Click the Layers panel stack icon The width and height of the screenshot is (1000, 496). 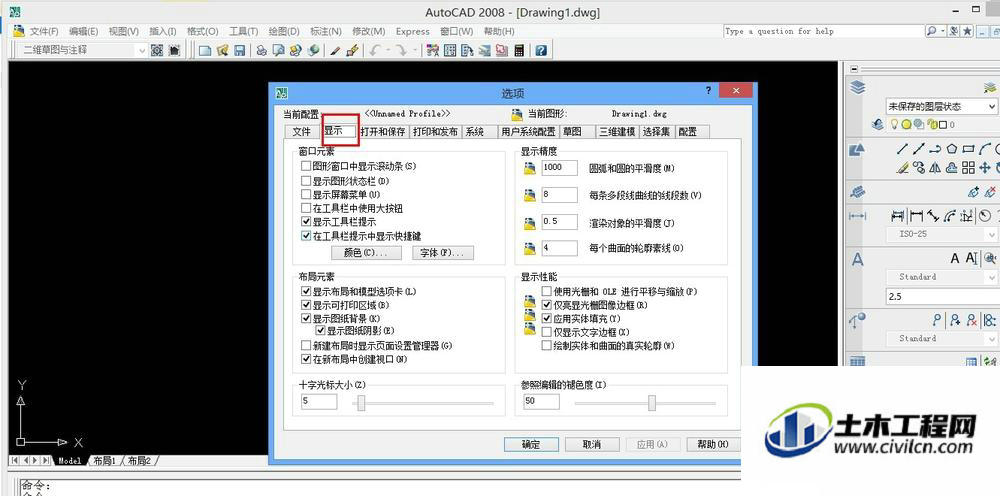coord(858,87)
